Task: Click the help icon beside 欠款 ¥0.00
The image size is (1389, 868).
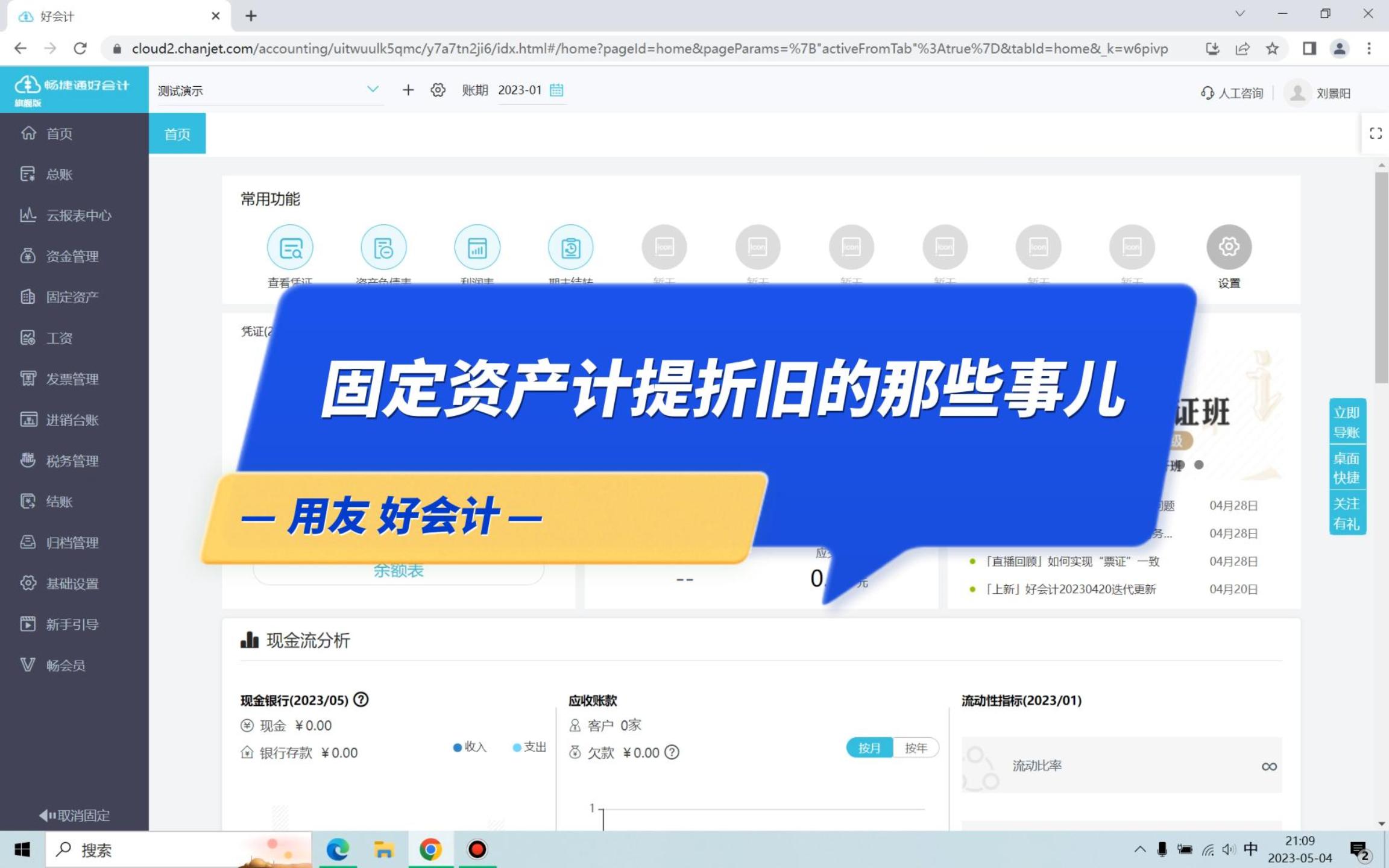Action: pos(672,752)
